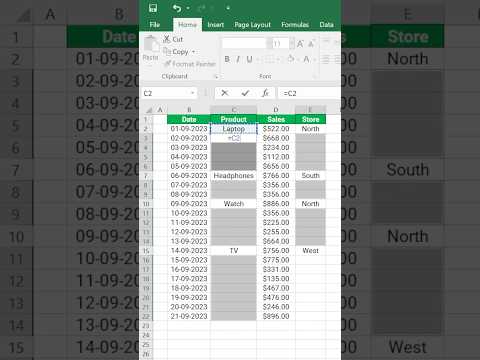Open the File menu
Viewport: 480px width, 360px height.
[x=155, y=25]
